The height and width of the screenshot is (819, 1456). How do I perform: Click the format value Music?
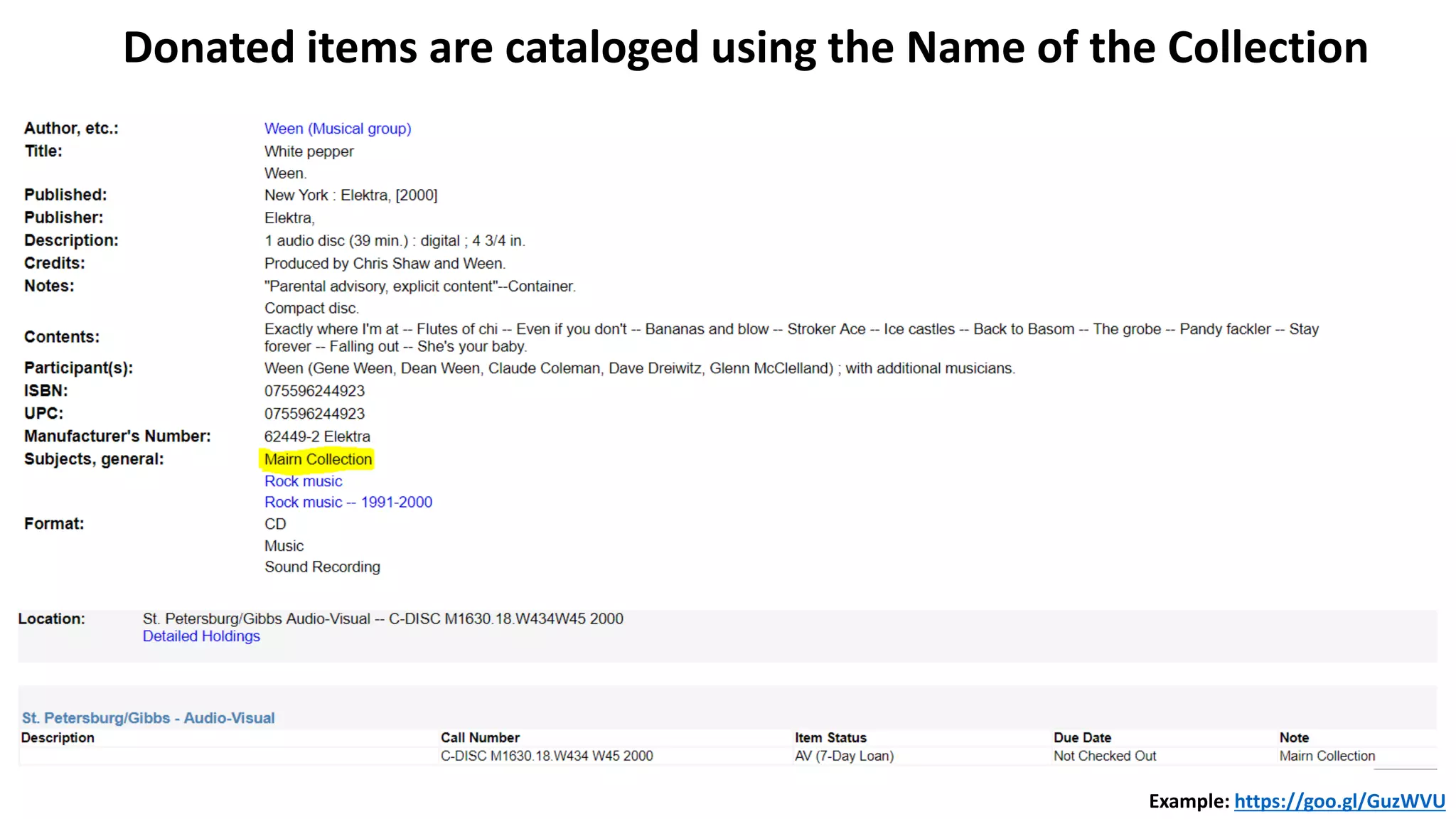[284, 546]
